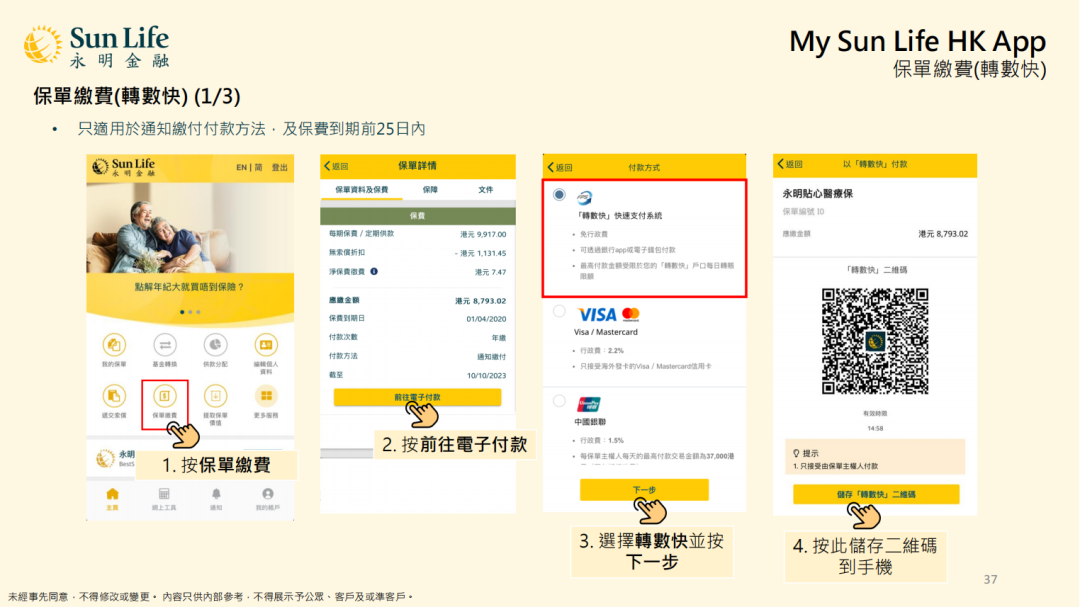Click the 保單編號 policy number line
This screenshot has height=607, width=1080.
[803, 212]
